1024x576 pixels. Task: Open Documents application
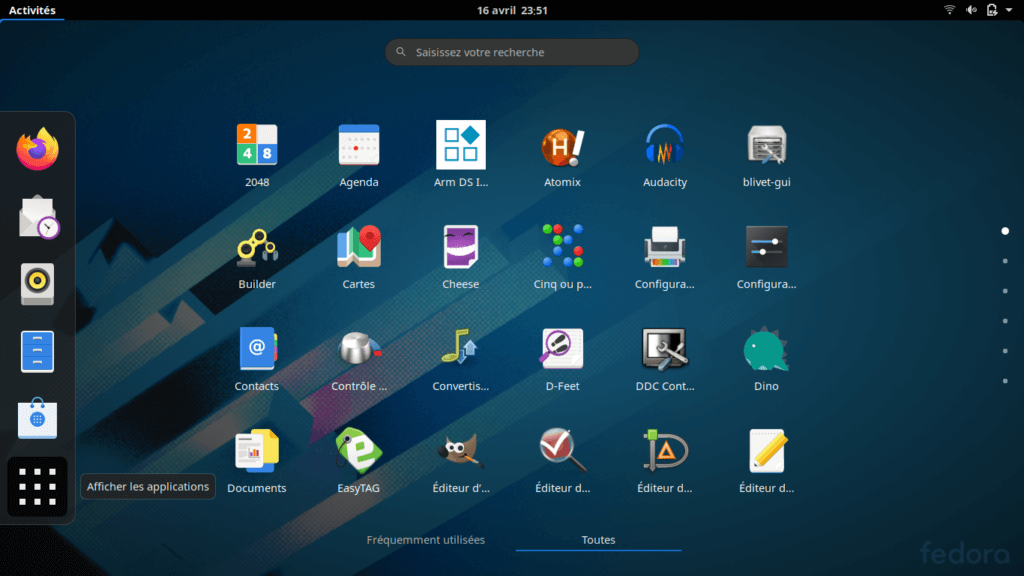(257, 451)
